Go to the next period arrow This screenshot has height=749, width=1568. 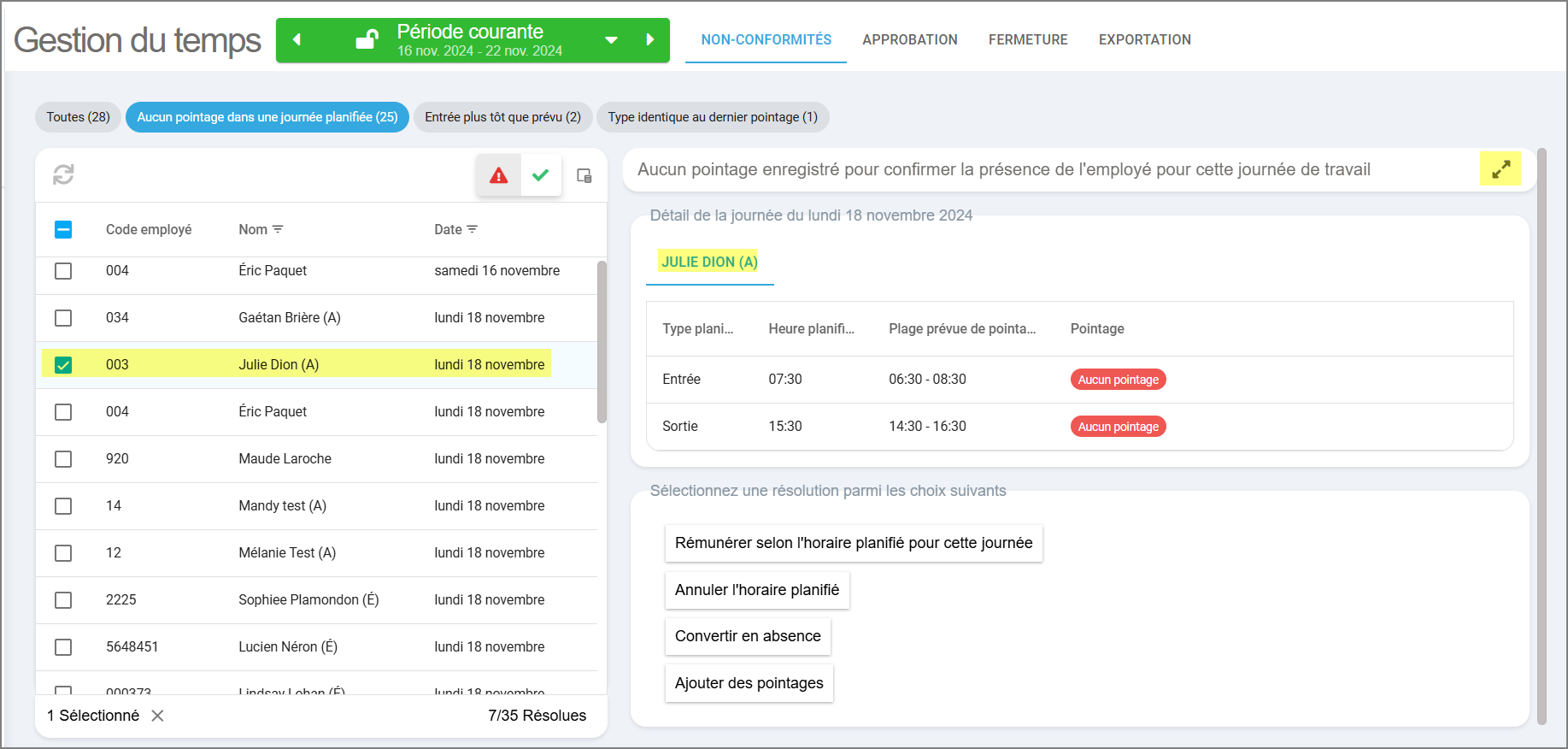pyautogui.click(x=650, y=40)
